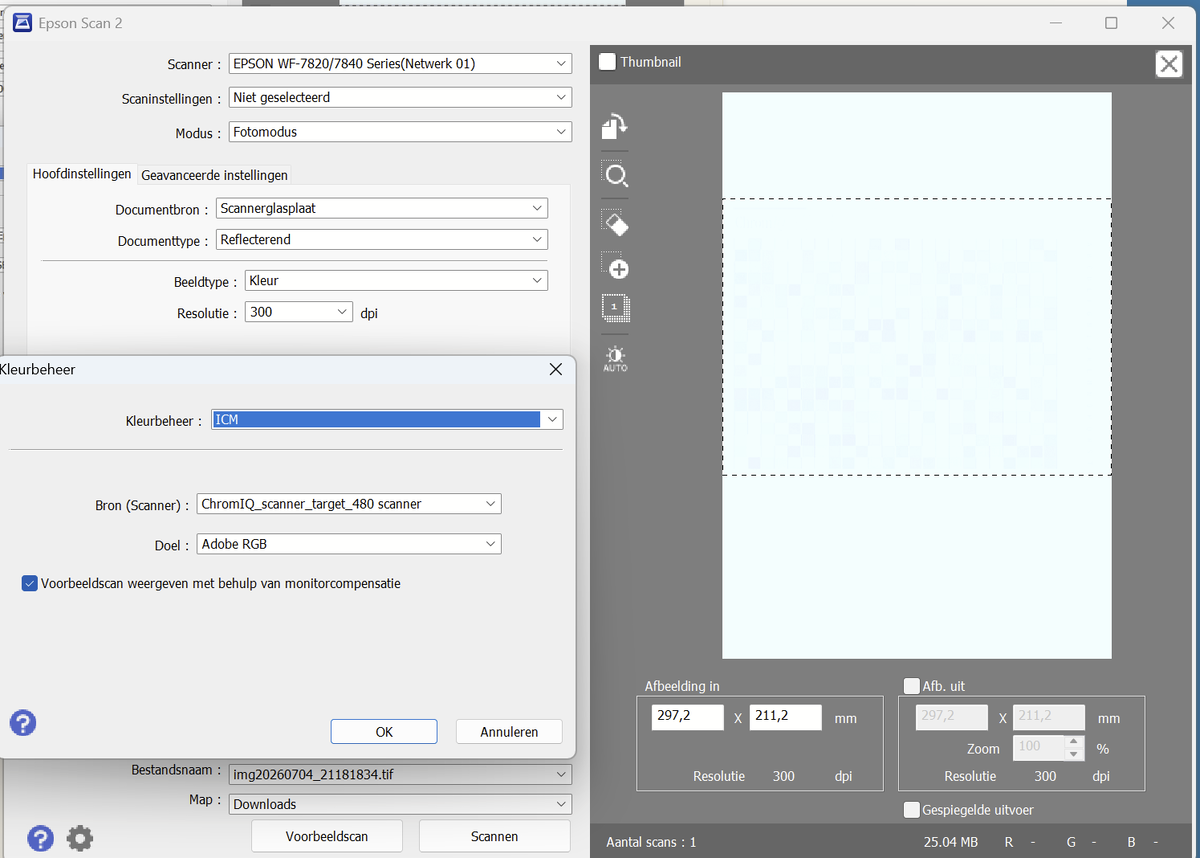This screenshot has width=1200, height=858.
Task: Toggle Voorbeeldscan weergeven met monitorcompensatie checkbox
Action: tap(30, 583)
